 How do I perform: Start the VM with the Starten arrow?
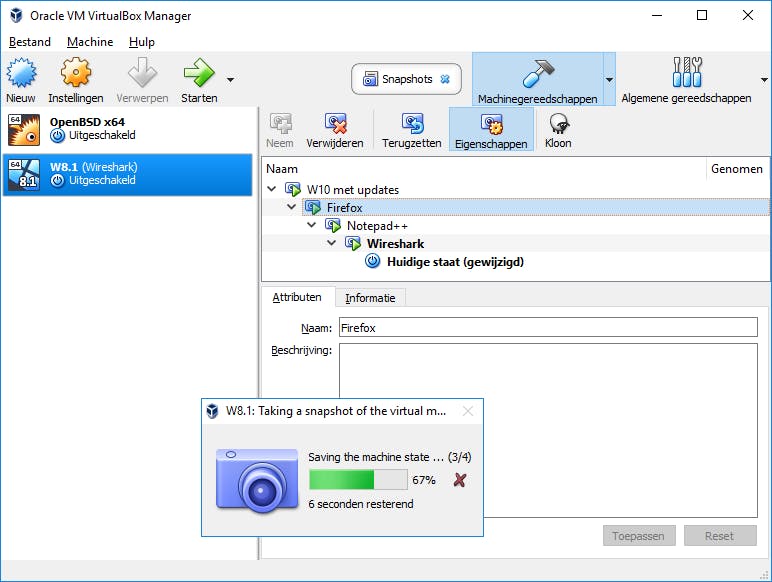199,73
